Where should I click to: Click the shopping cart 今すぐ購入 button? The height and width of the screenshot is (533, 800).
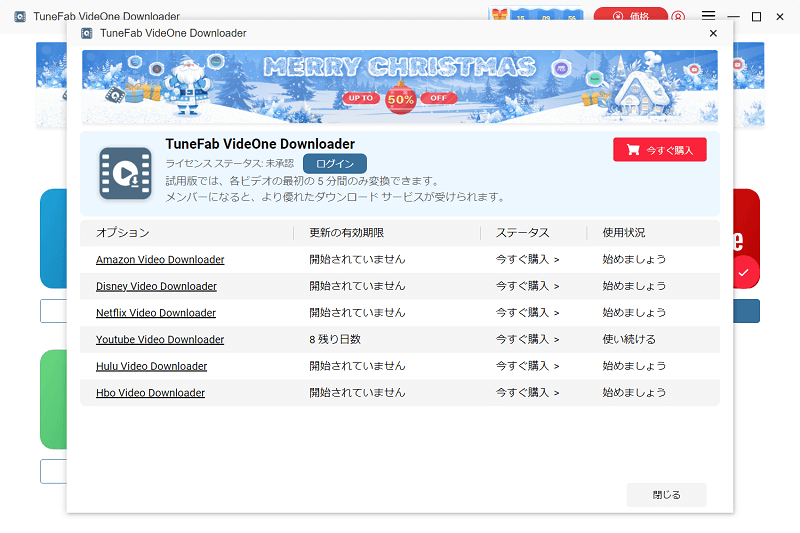click(660, 150)
